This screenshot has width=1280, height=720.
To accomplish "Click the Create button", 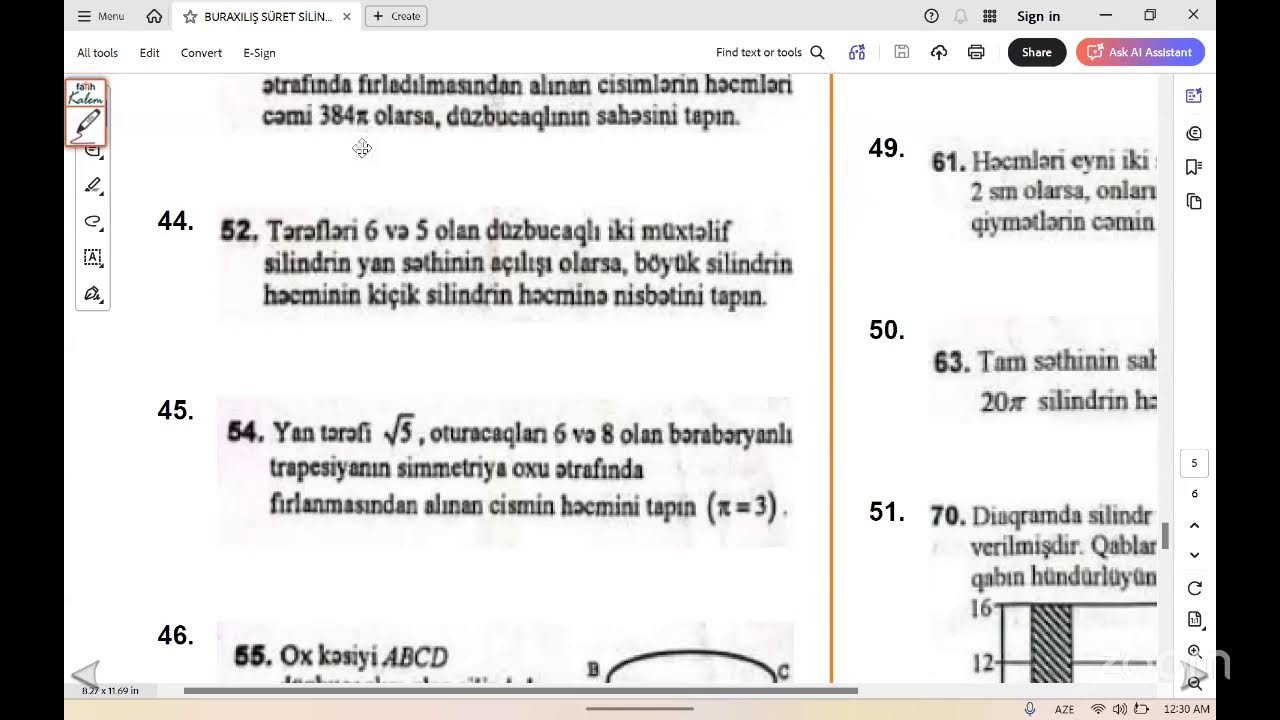I will 396,16.
